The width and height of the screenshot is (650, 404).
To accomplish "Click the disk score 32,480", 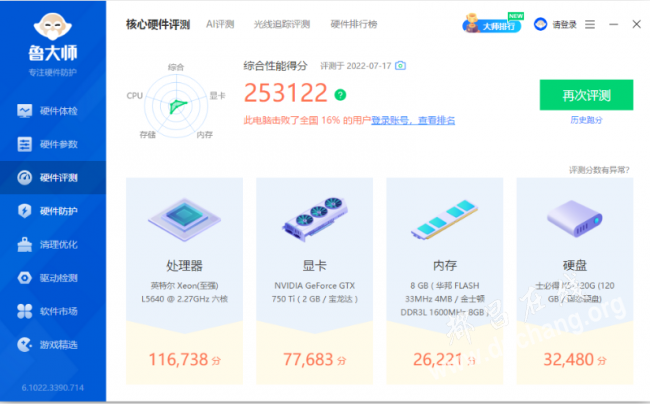I will click(x=568, y=359).
